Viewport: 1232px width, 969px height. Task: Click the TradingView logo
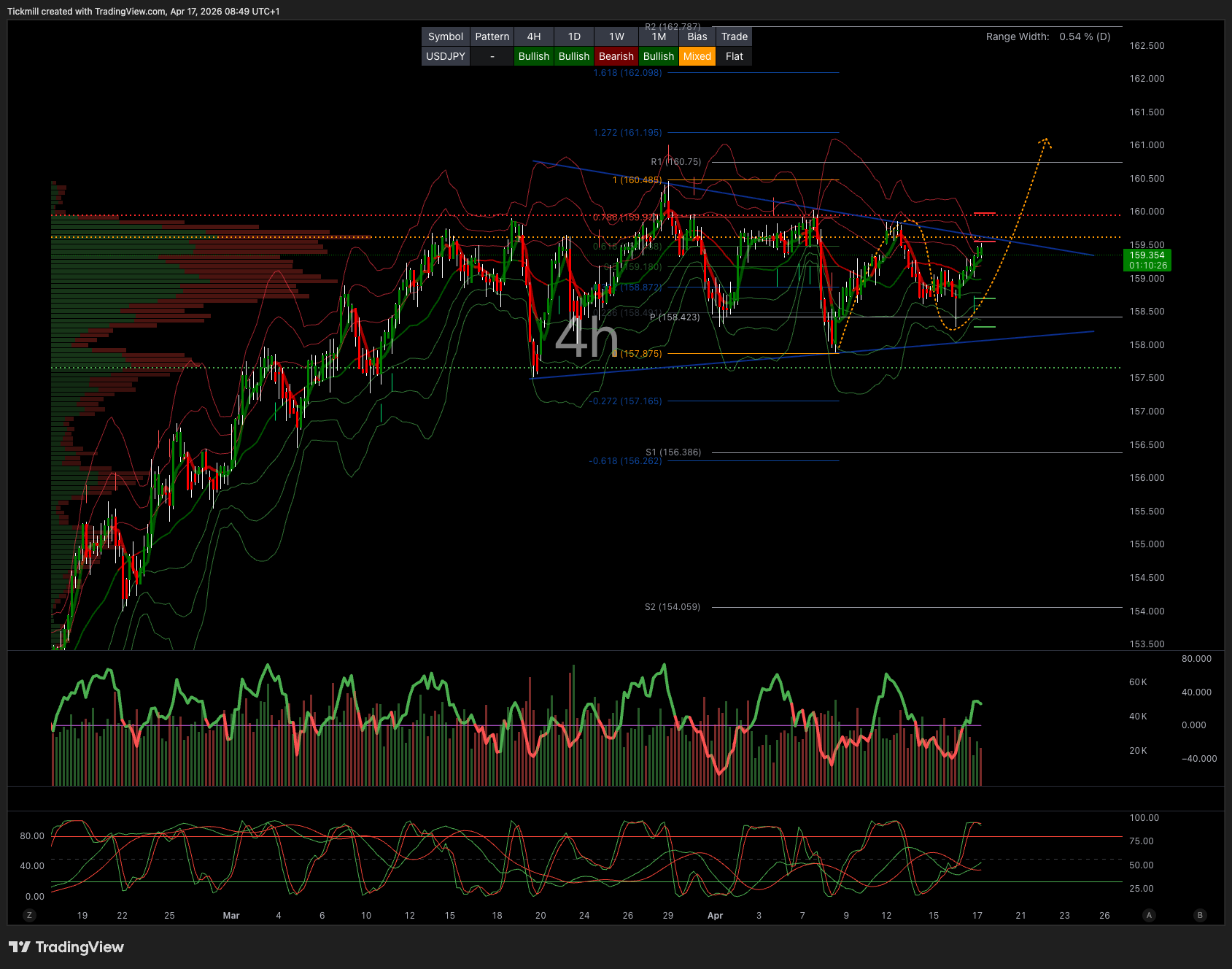tap(66, 947)
